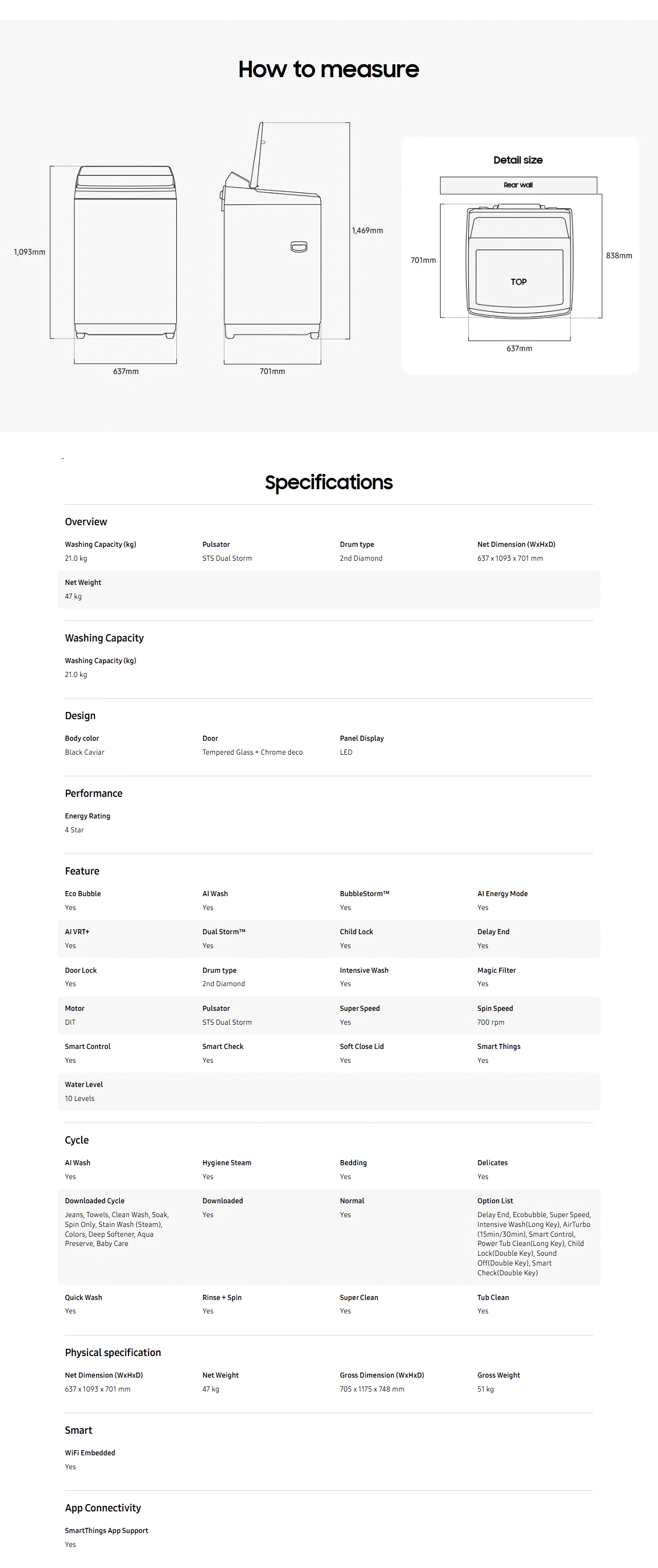Viewport: 658px width, 1568px height.
Task: Click the Gross Dimension (WxHxD) label
Action: pos(382,1375)
